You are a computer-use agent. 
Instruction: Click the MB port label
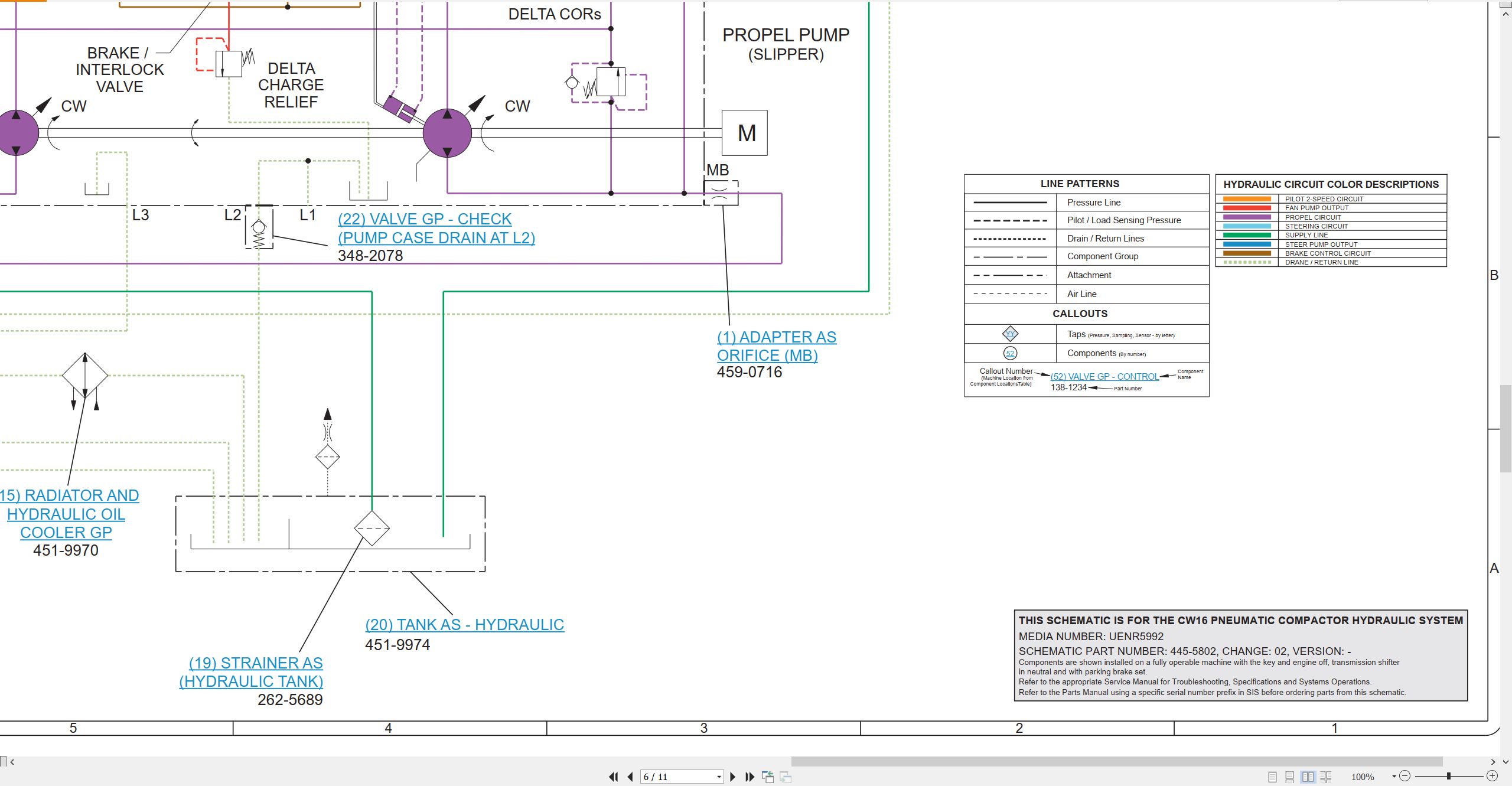tap(718, 170)
